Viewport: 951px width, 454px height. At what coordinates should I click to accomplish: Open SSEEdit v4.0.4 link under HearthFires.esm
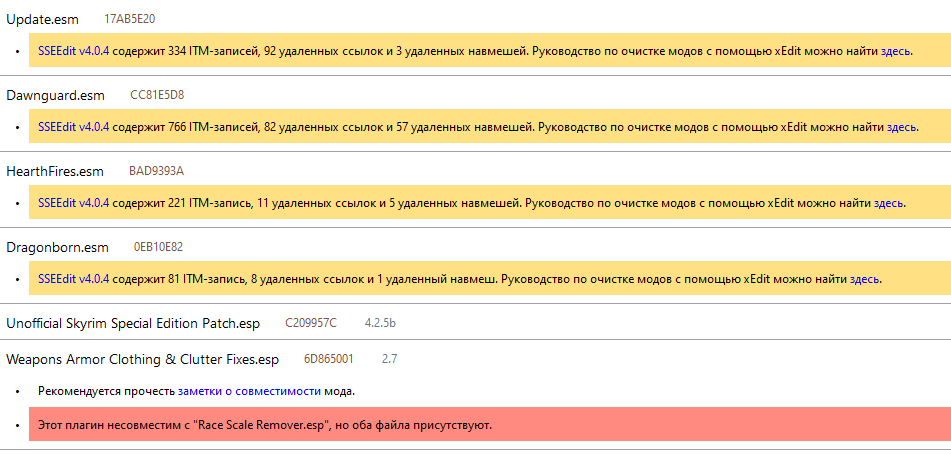(73, 203)
